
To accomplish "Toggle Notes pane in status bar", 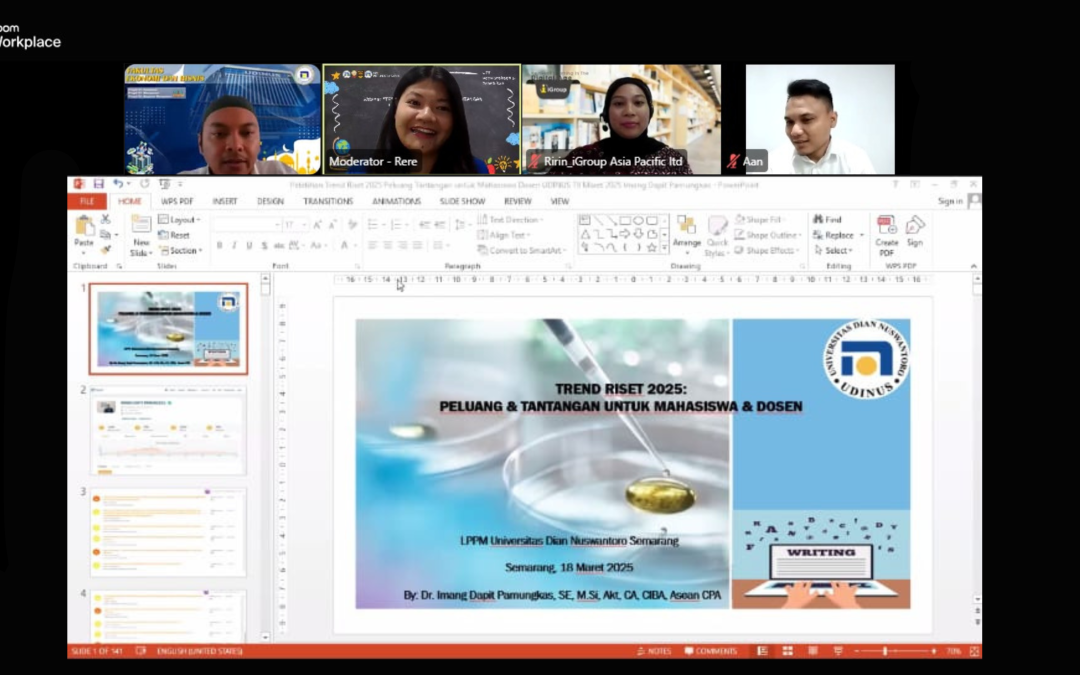I will click(654, 651).
